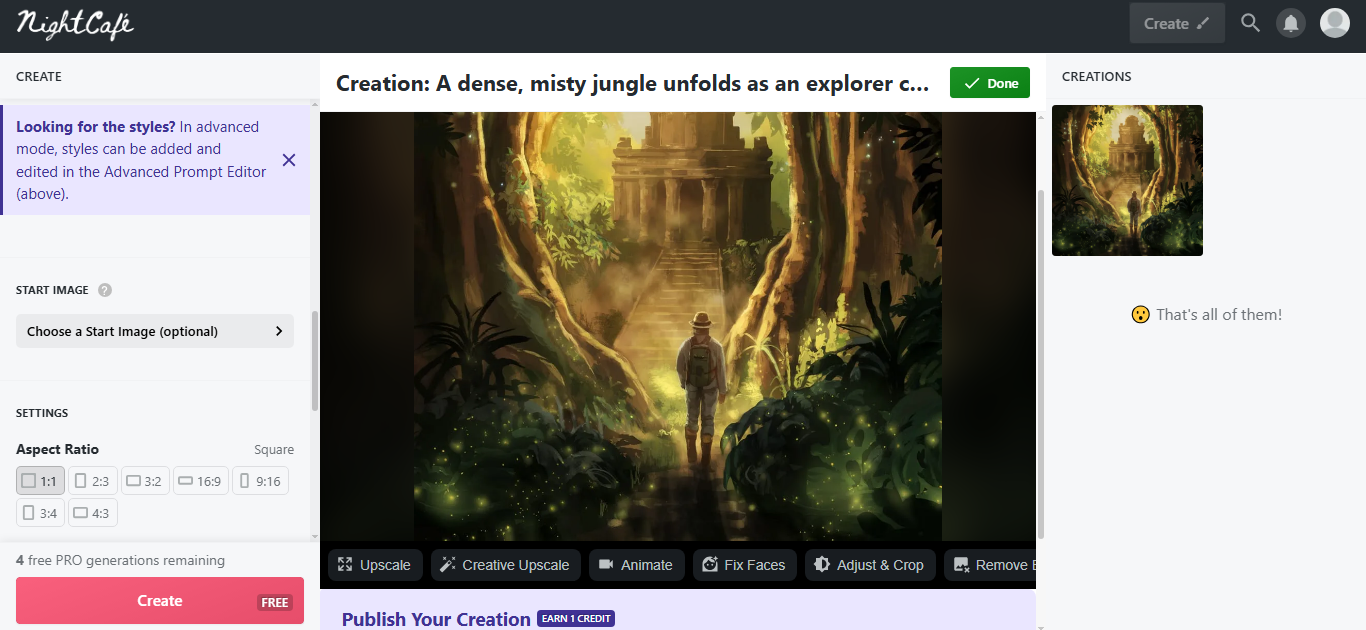This screenshot has width=1366, height=630.
Task: Open the Creative Upscale tool
Action: click(x=505, y=565)
